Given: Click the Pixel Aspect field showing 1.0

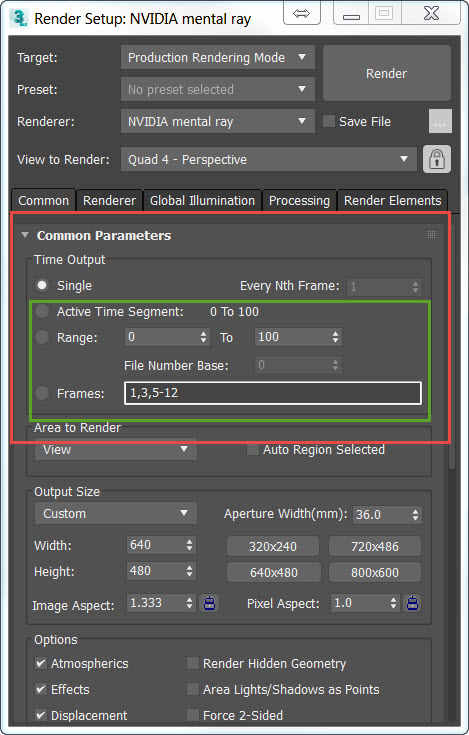Looking at the screenshot, I should pyautogui.click(x=360, y=603).
